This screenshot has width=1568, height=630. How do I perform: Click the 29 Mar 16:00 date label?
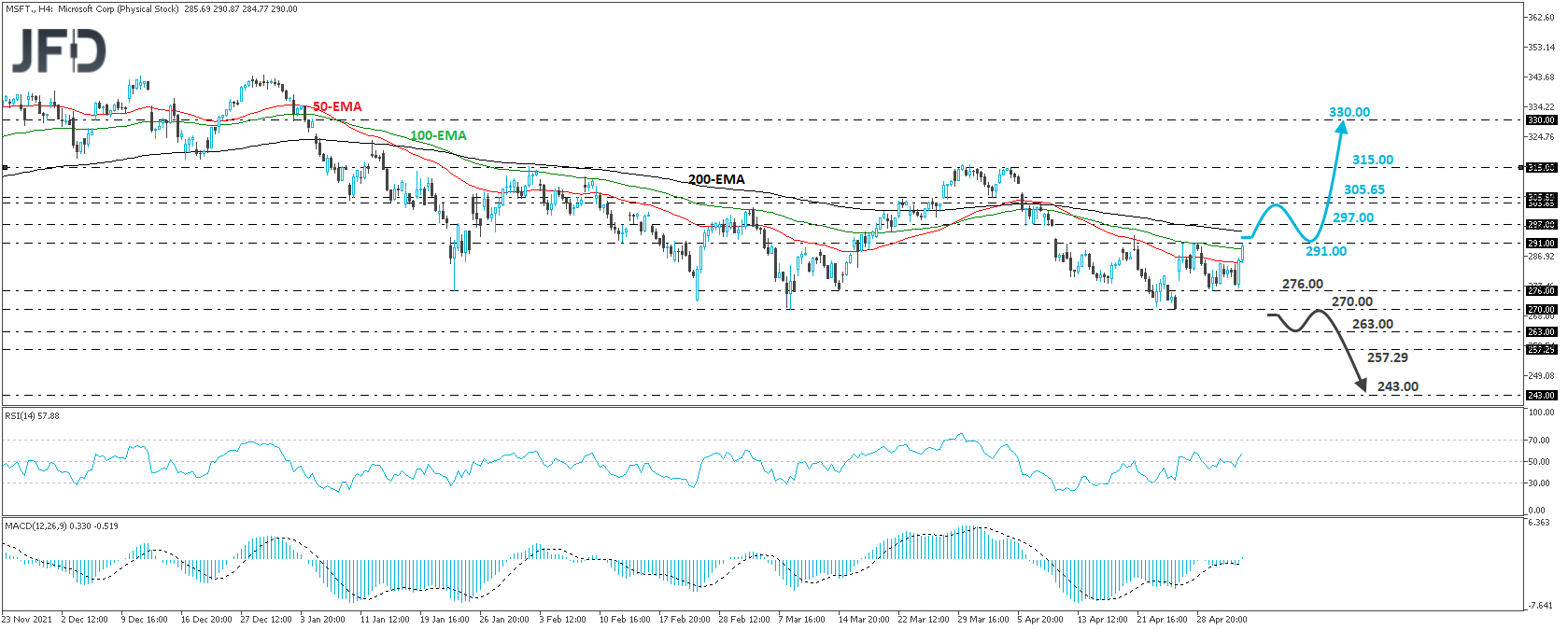(x=983, y=620)
